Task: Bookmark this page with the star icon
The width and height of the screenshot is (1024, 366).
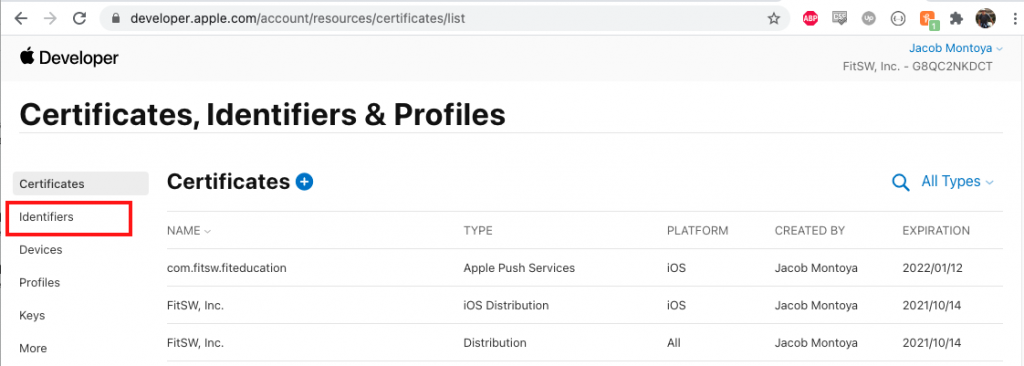Action: [x=773, y=19]
